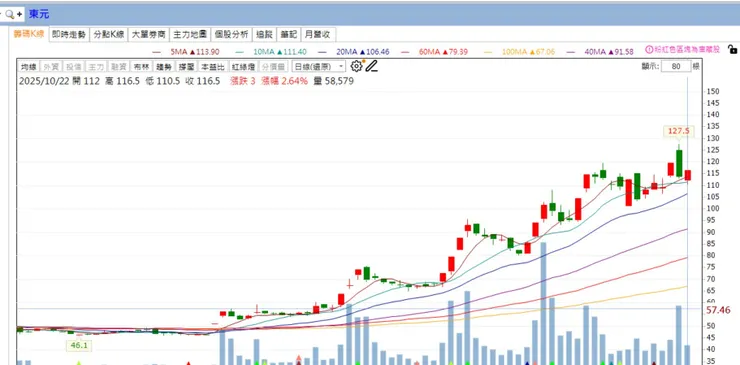Click the 127.5 high price label
Screen dimensions: 740x365
coord(679,131)
